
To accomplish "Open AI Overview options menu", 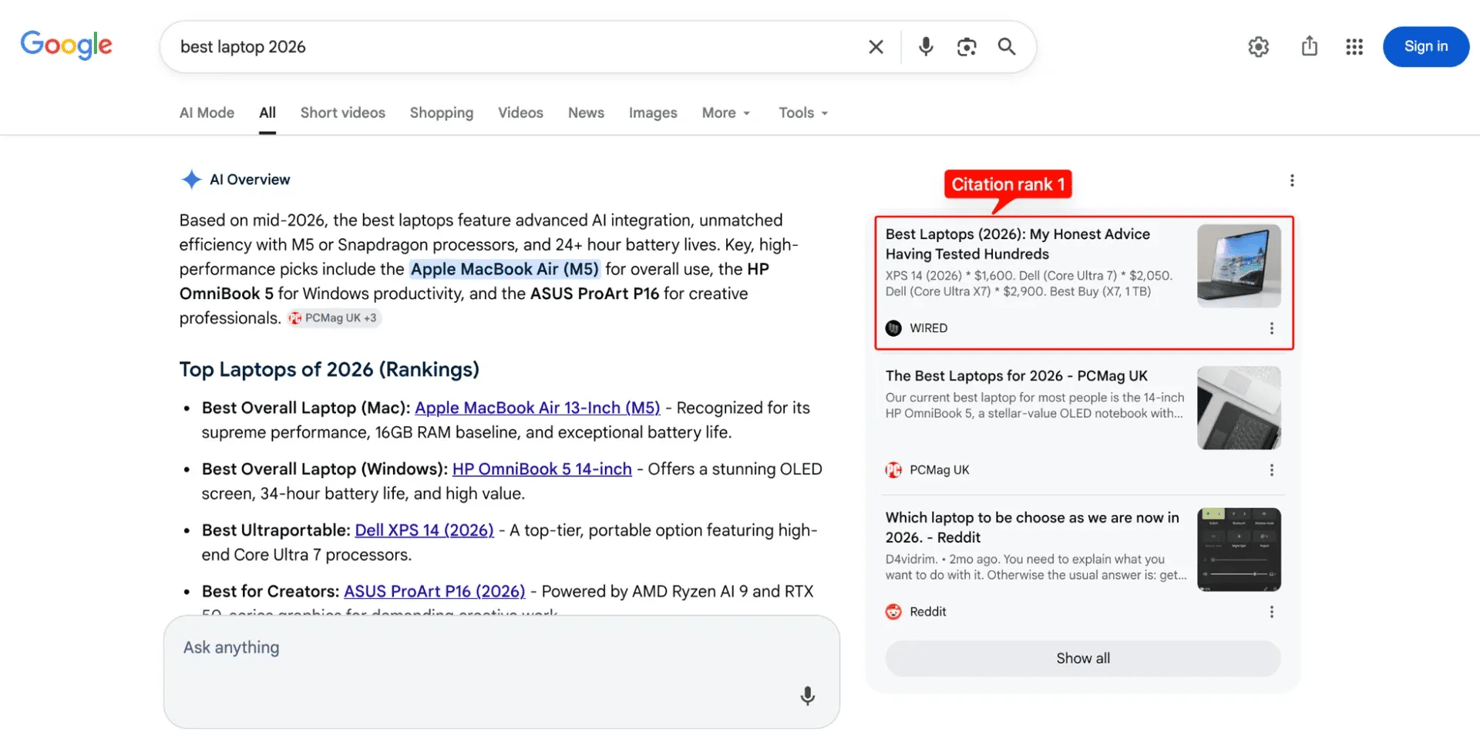I will (x=1292, y=180).
